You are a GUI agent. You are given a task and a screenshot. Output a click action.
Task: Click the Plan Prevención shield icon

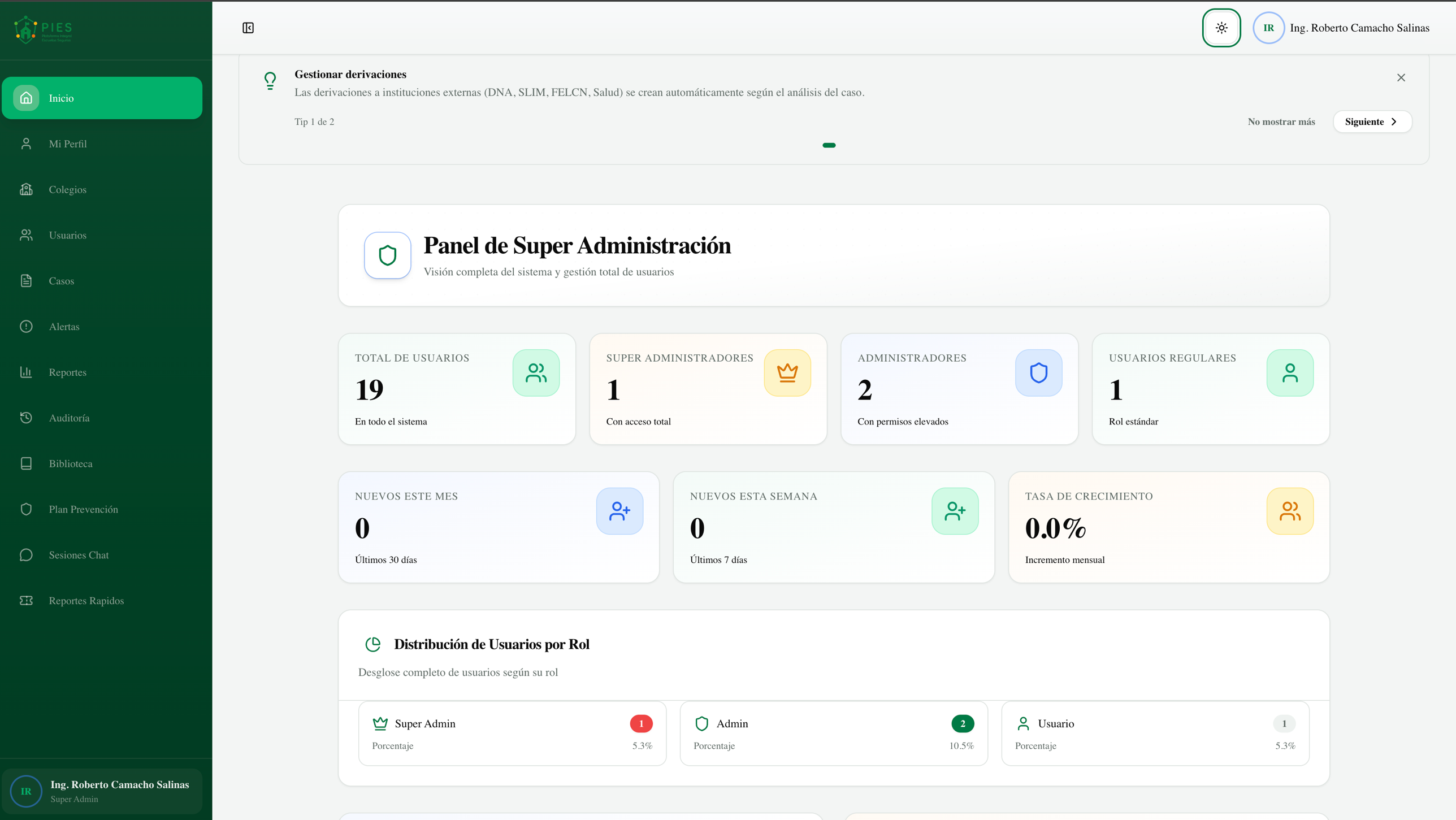click(x=26, y=509)
